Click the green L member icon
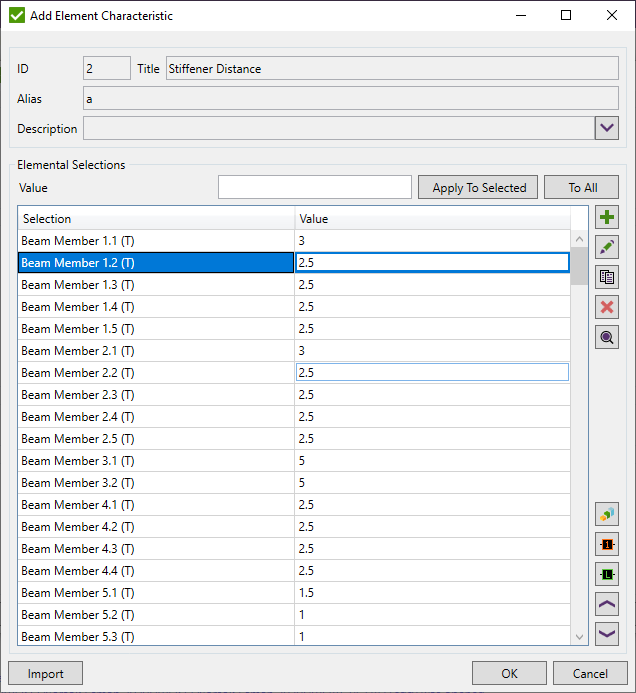636x693 pixels. [x=607, y=574]
